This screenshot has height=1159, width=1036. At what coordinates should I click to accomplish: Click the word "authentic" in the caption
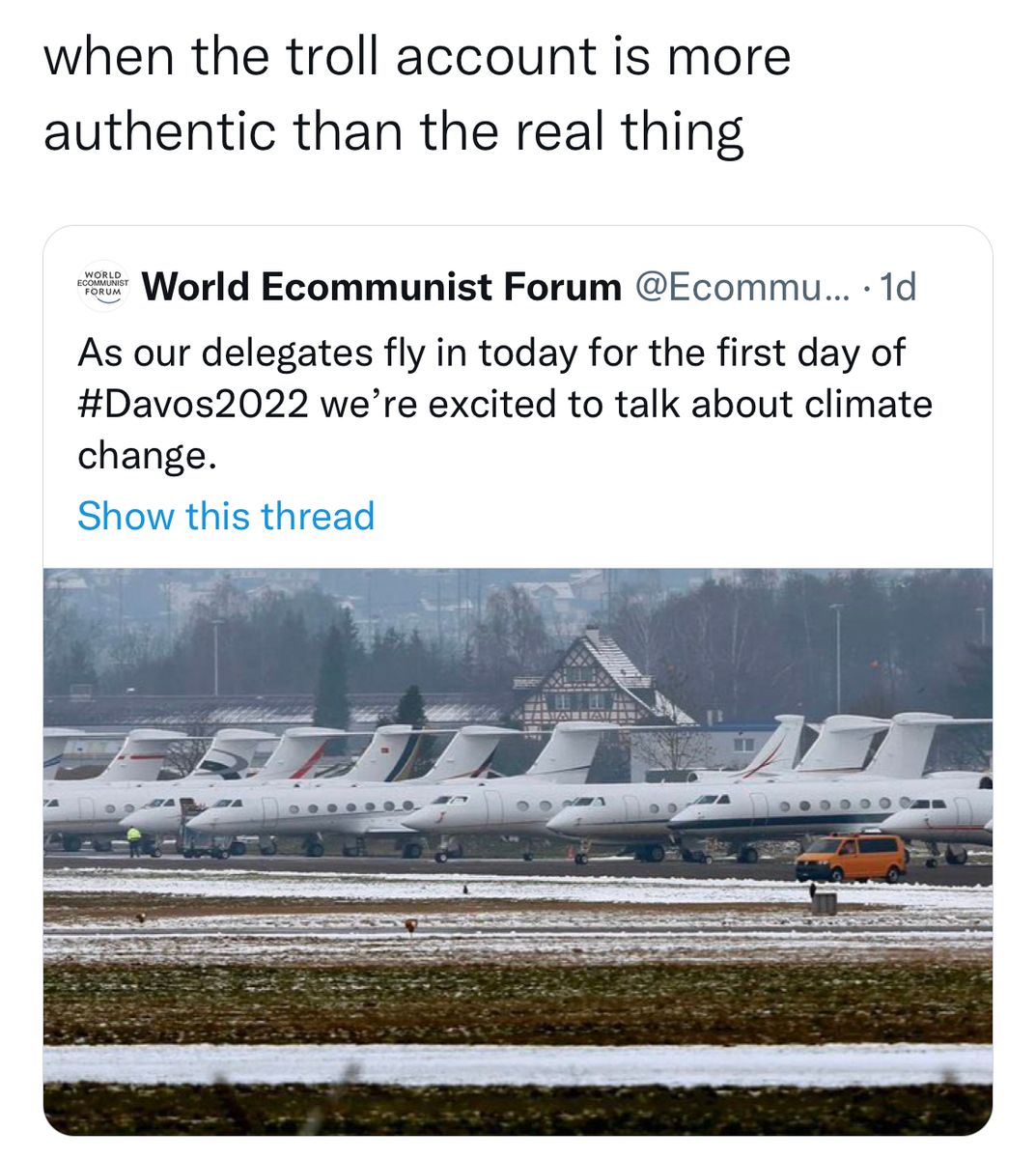tap(160, 130)
